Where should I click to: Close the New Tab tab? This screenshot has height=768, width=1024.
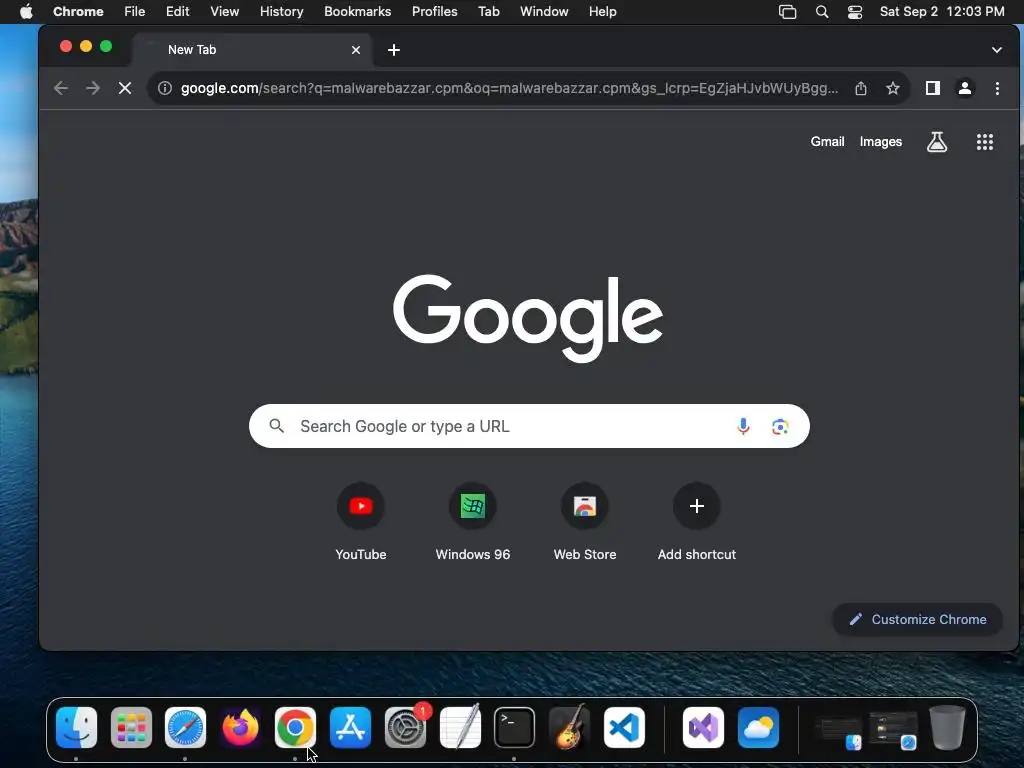tap(356, 50)
